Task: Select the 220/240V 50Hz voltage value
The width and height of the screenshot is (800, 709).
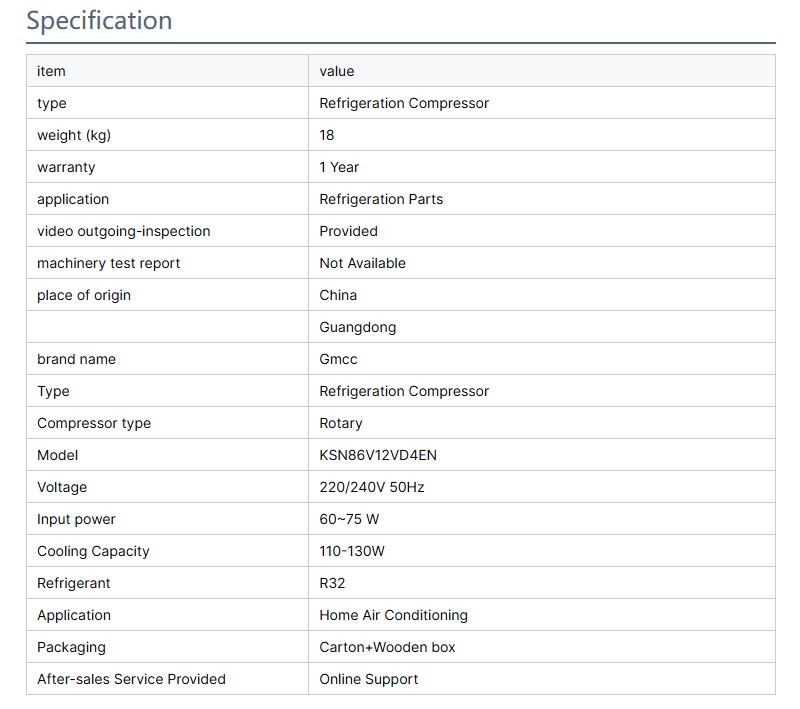Action: click(x=372, y=487)
